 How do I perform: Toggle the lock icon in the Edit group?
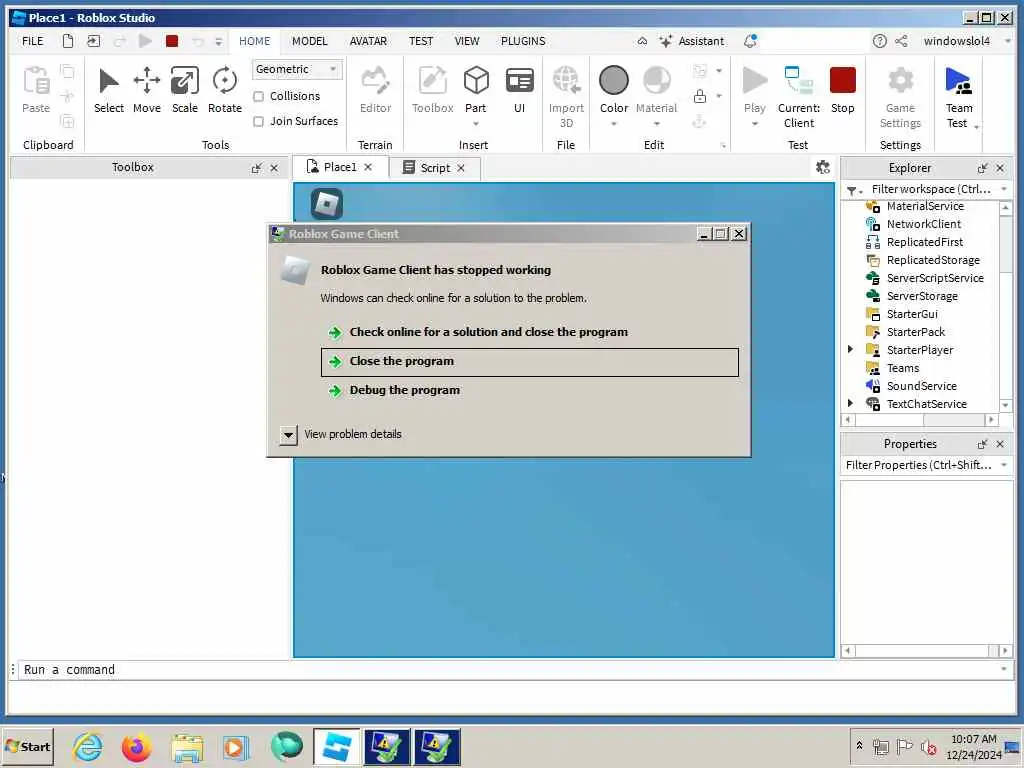pyautogui.click(x=699, y=97)
